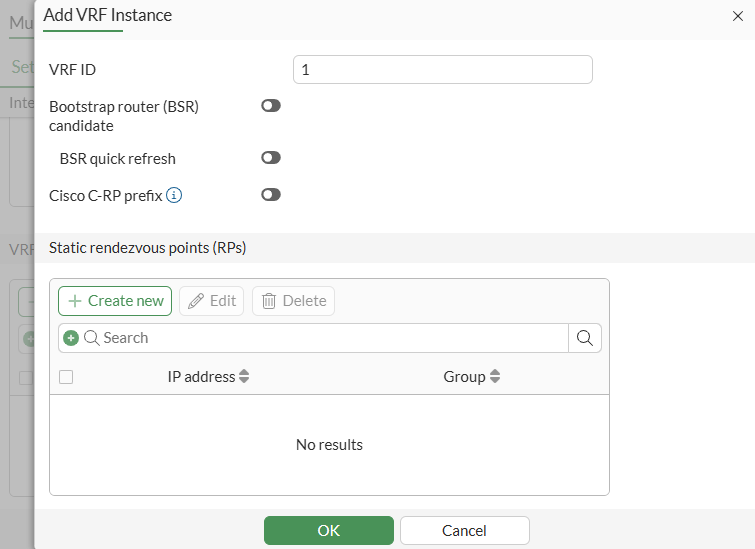The height and width of the screenshot is (549, 755).
Task: Sort table by IP address column header
Action: pos(201,377)
